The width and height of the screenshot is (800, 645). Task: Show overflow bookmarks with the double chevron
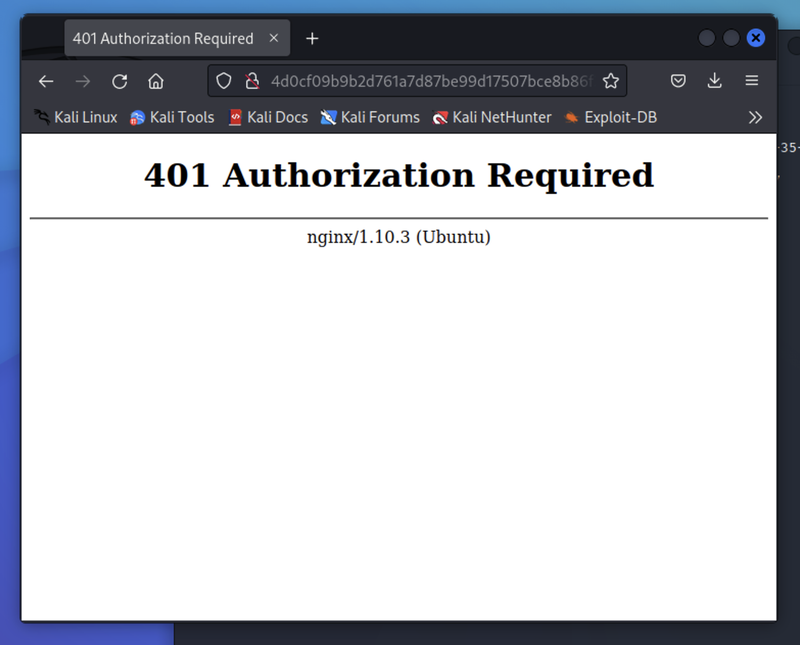point(756,117)
